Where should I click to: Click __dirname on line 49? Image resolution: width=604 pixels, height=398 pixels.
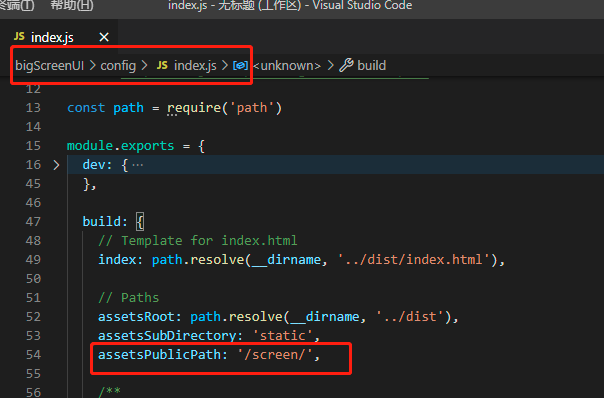coord(286,260)
